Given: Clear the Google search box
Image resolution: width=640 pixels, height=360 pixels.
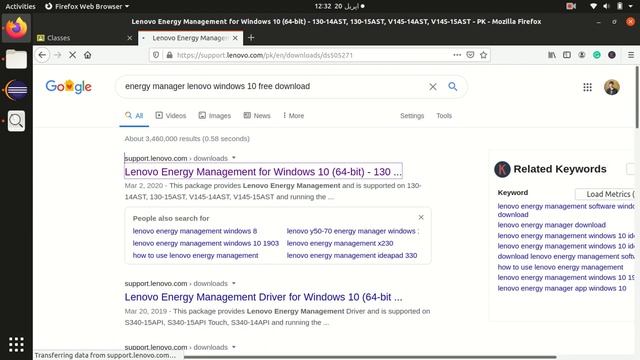Looking at the screenshot, I should click(x=433, y=87).
